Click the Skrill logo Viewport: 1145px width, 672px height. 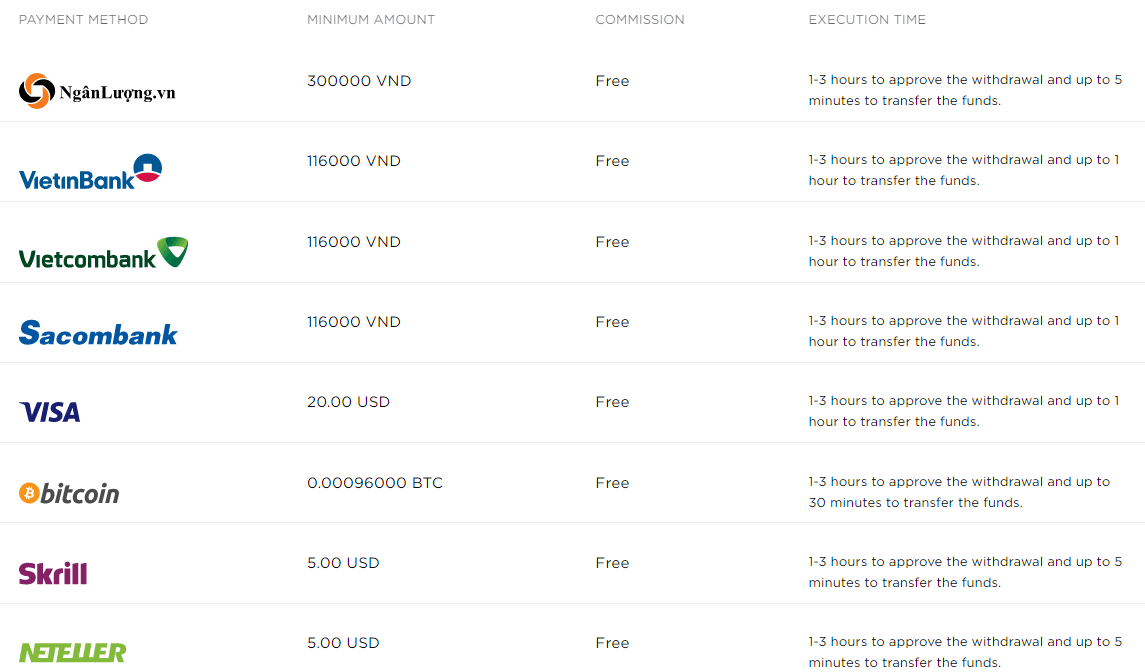(x=53, y=573)
